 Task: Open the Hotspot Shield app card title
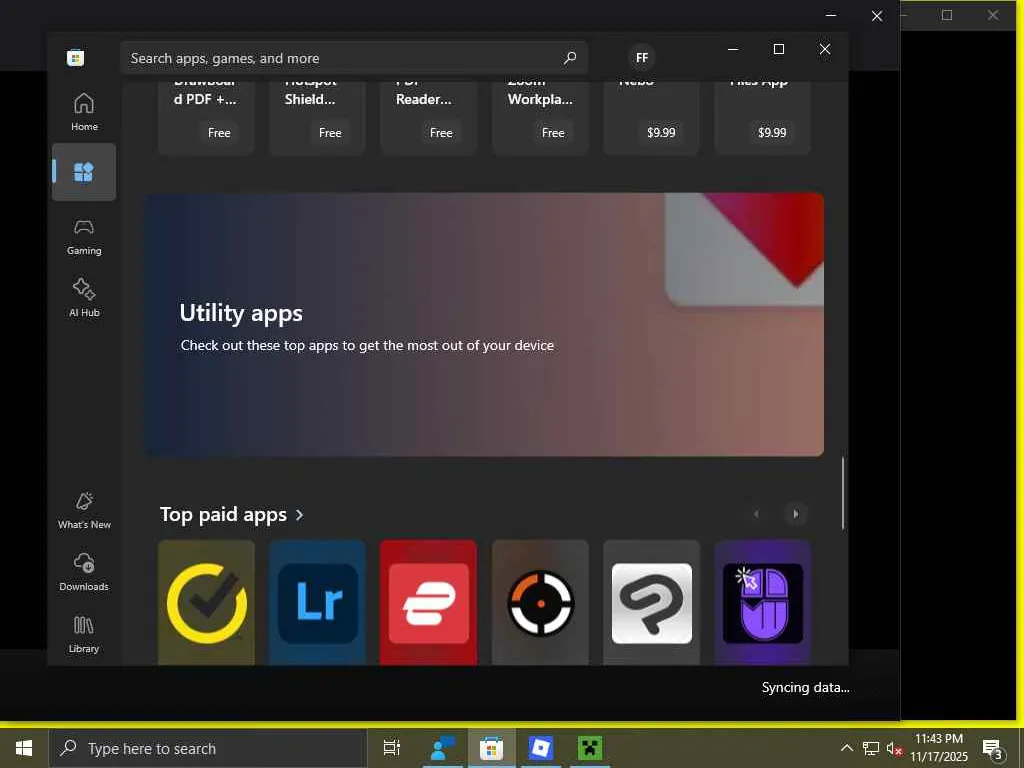click(310, 91)
